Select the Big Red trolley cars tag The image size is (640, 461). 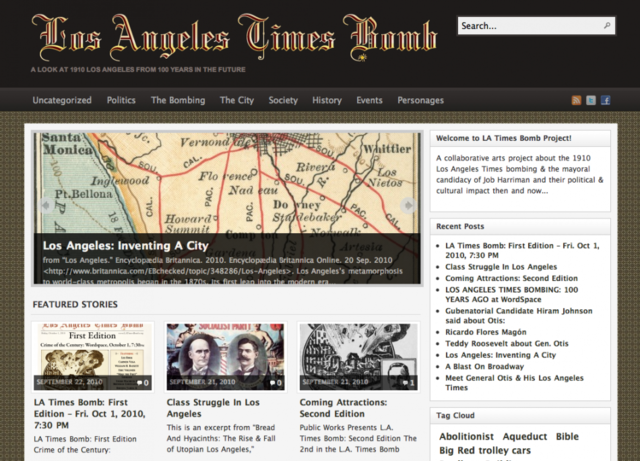(485, 450)
